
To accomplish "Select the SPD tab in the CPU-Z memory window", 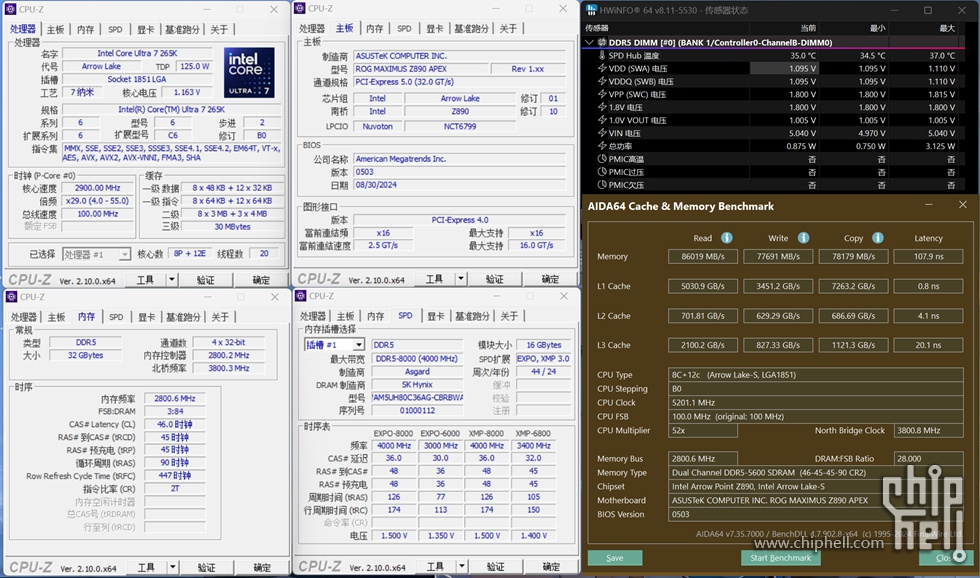I will (x=116, y=317).
